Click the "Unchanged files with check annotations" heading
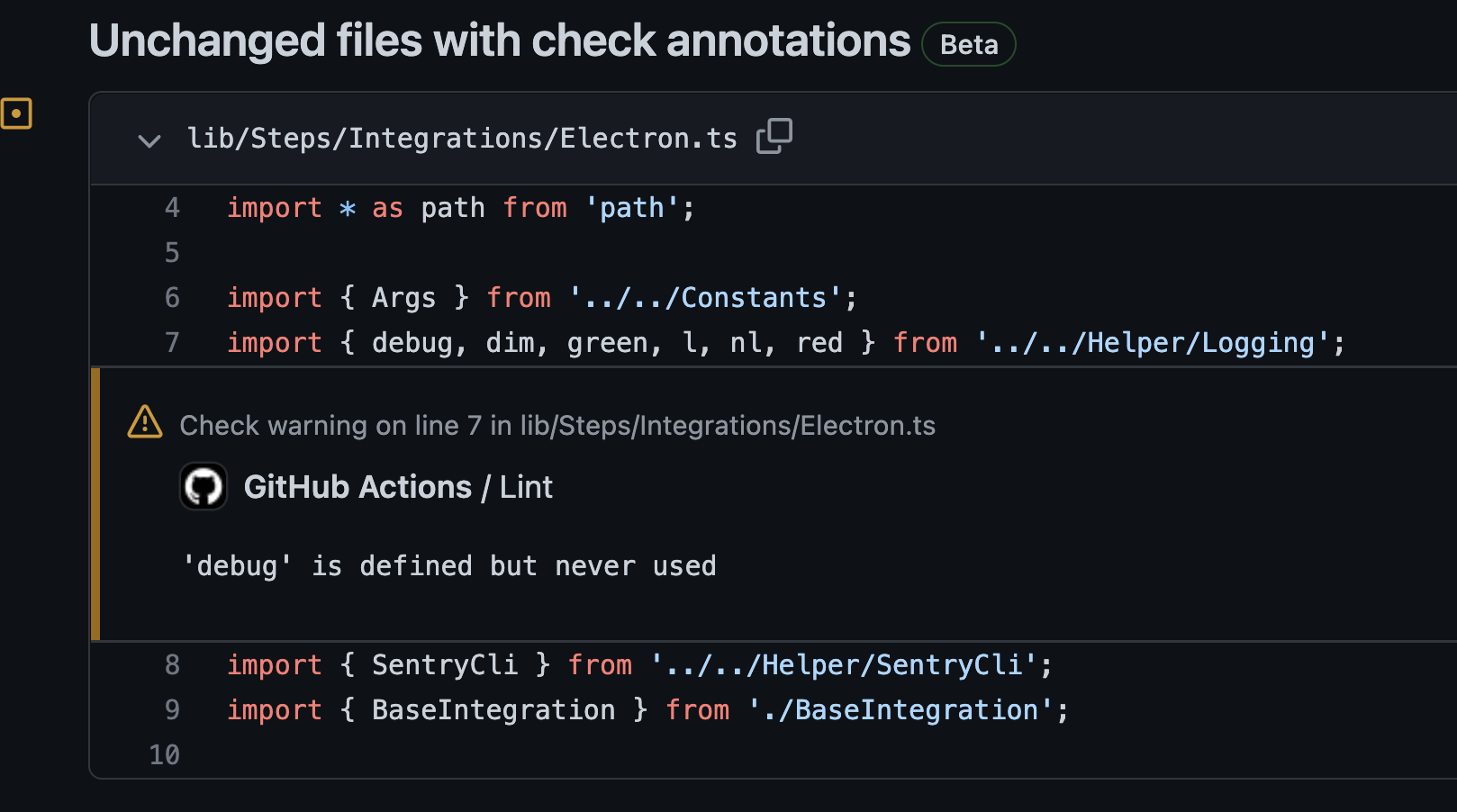1457x812 pixels. point(500,41)
